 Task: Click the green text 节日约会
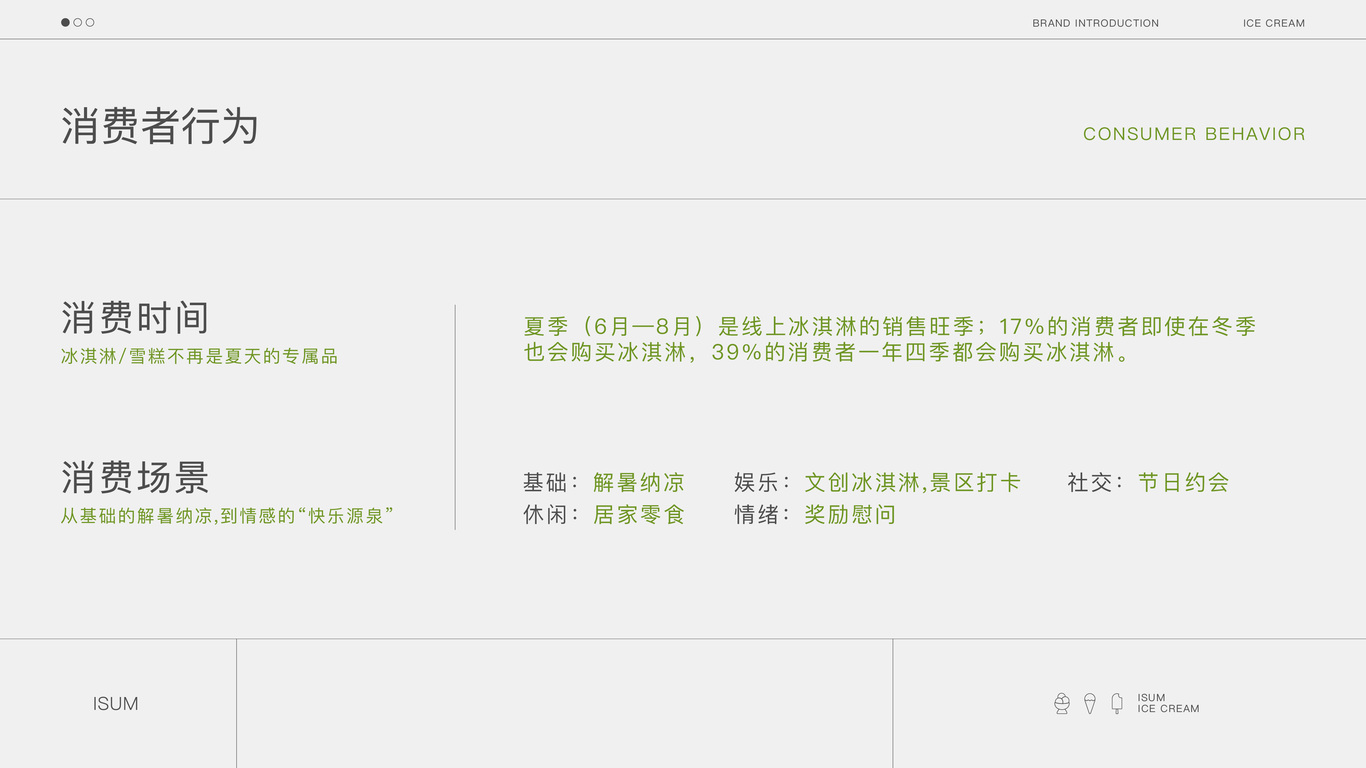(x=1183, y=483)
